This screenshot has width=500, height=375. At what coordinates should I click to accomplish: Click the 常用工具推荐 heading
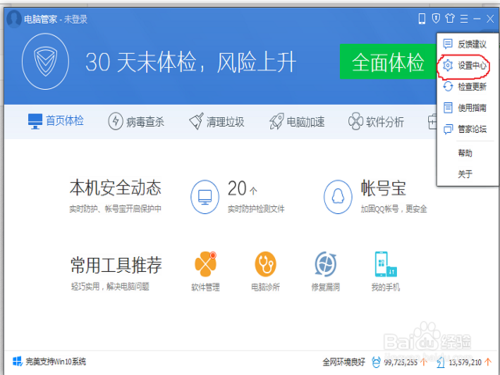[x=116, y=265]
